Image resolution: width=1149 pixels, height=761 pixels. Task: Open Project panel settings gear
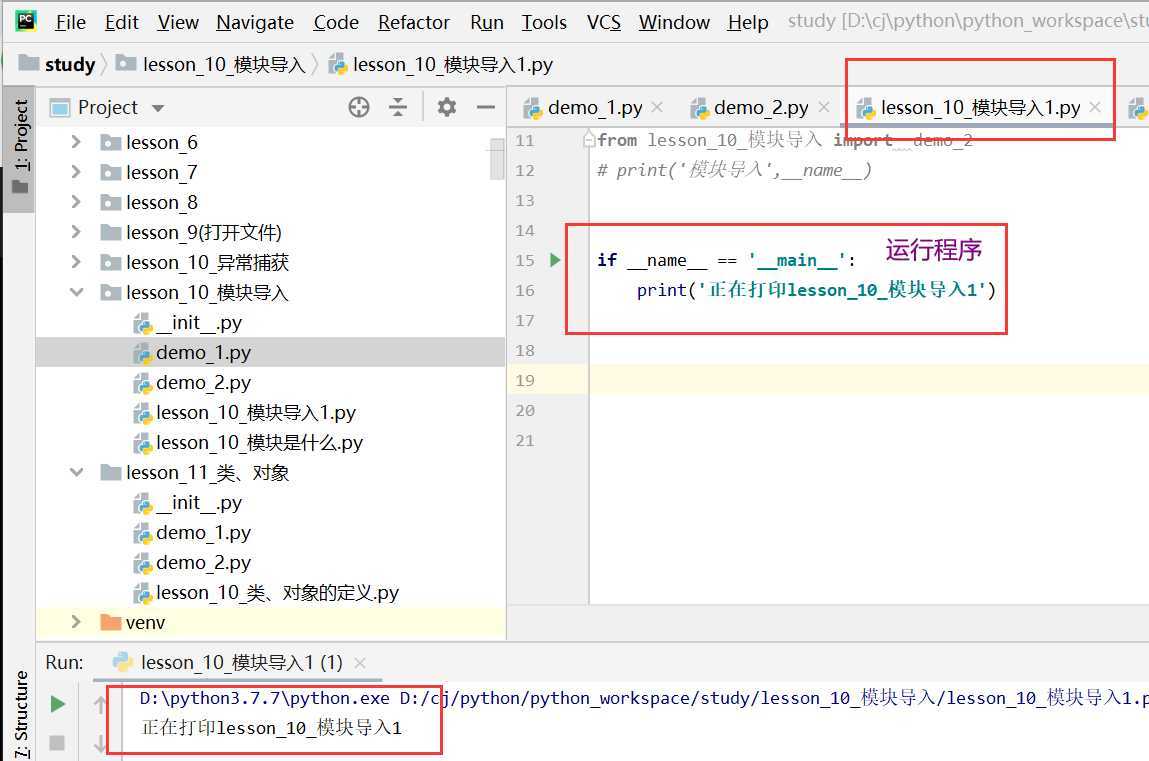[447, 108]
